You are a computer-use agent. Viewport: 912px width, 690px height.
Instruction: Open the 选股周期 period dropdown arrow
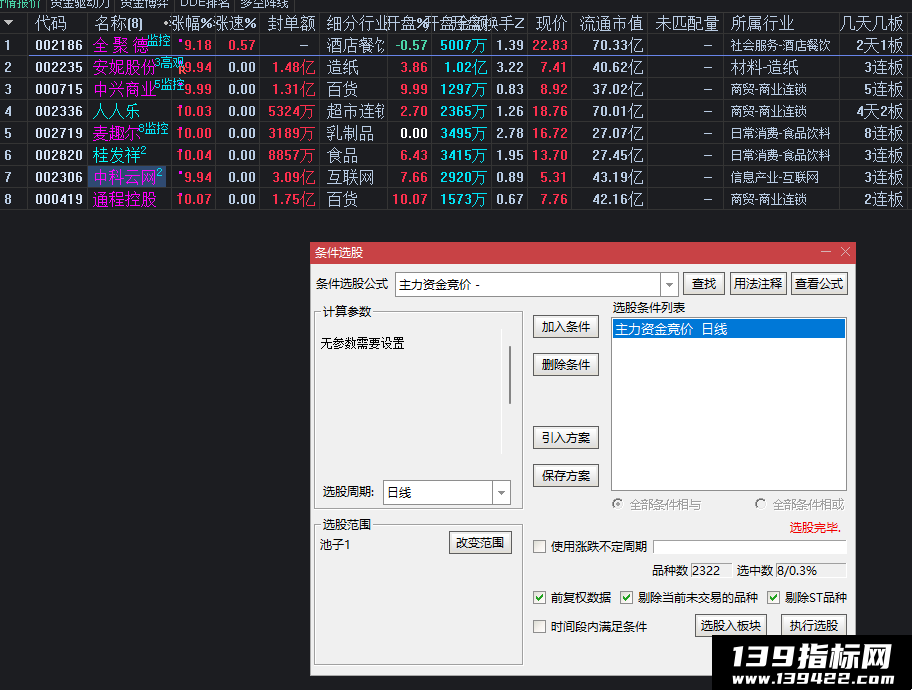[501, 493]
